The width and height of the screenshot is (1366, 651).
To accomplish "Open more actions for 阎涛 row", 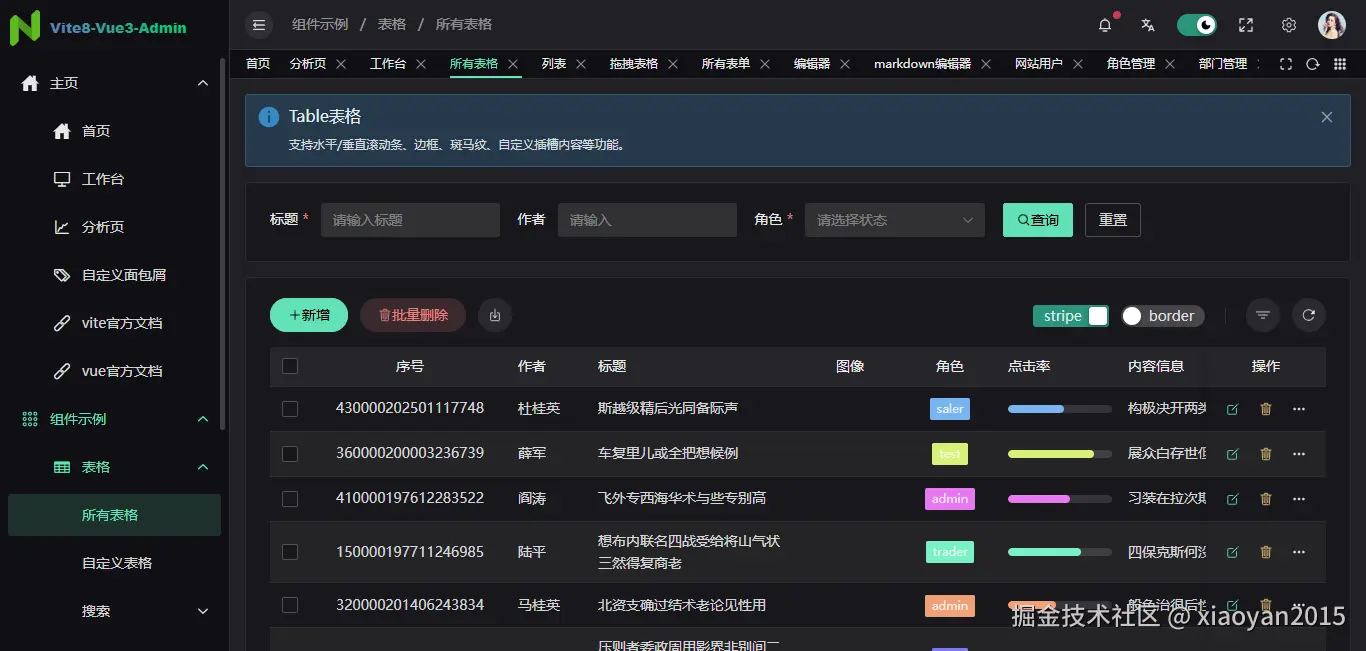I will 1299,498.
